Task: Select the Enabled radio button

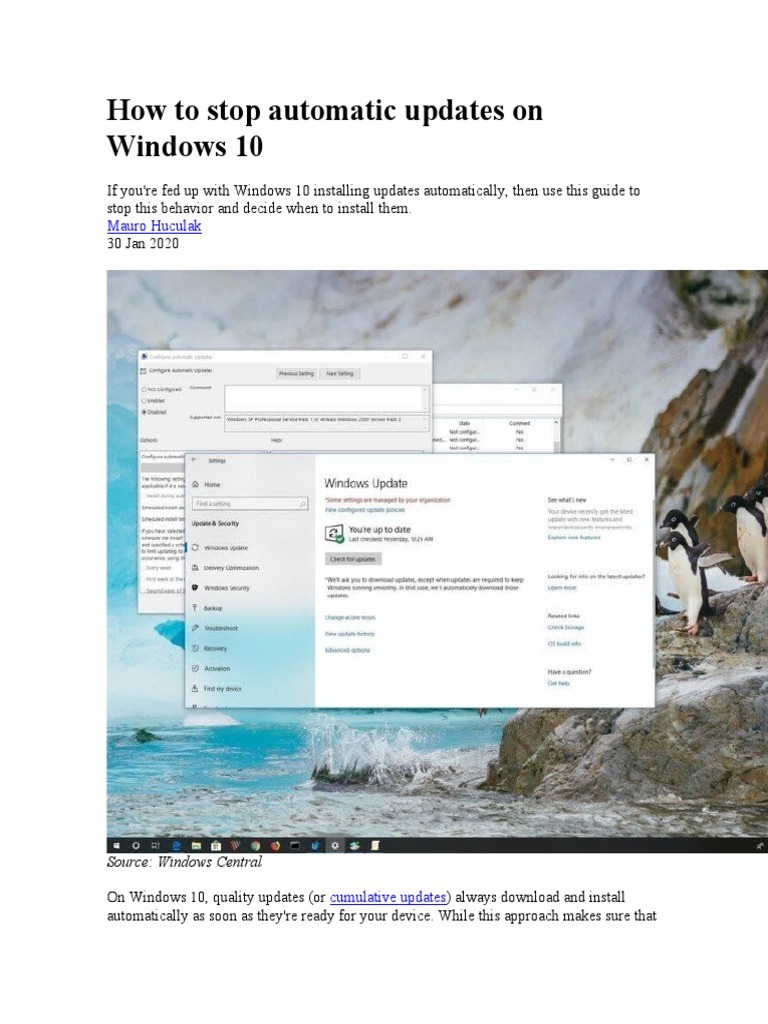Action: [x=144, y=400]
